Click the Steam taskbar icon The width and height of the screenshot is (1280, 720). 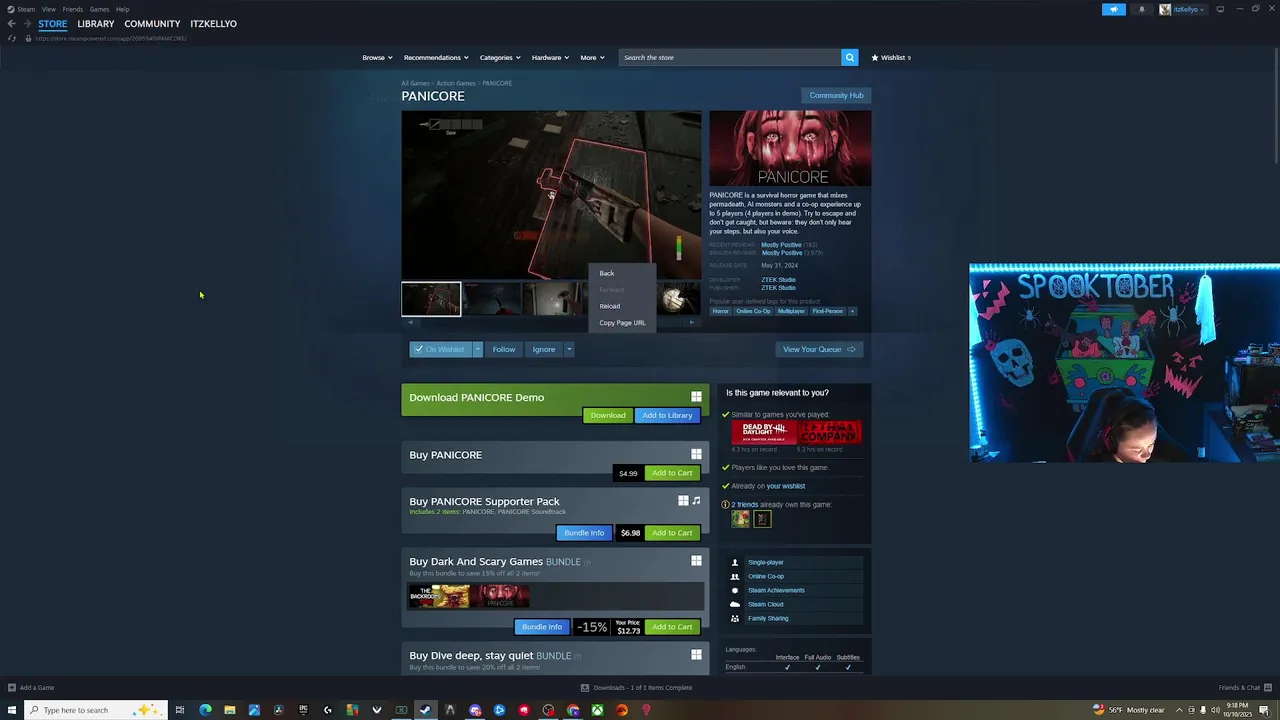pyautogui.click(x=425, y=710)
